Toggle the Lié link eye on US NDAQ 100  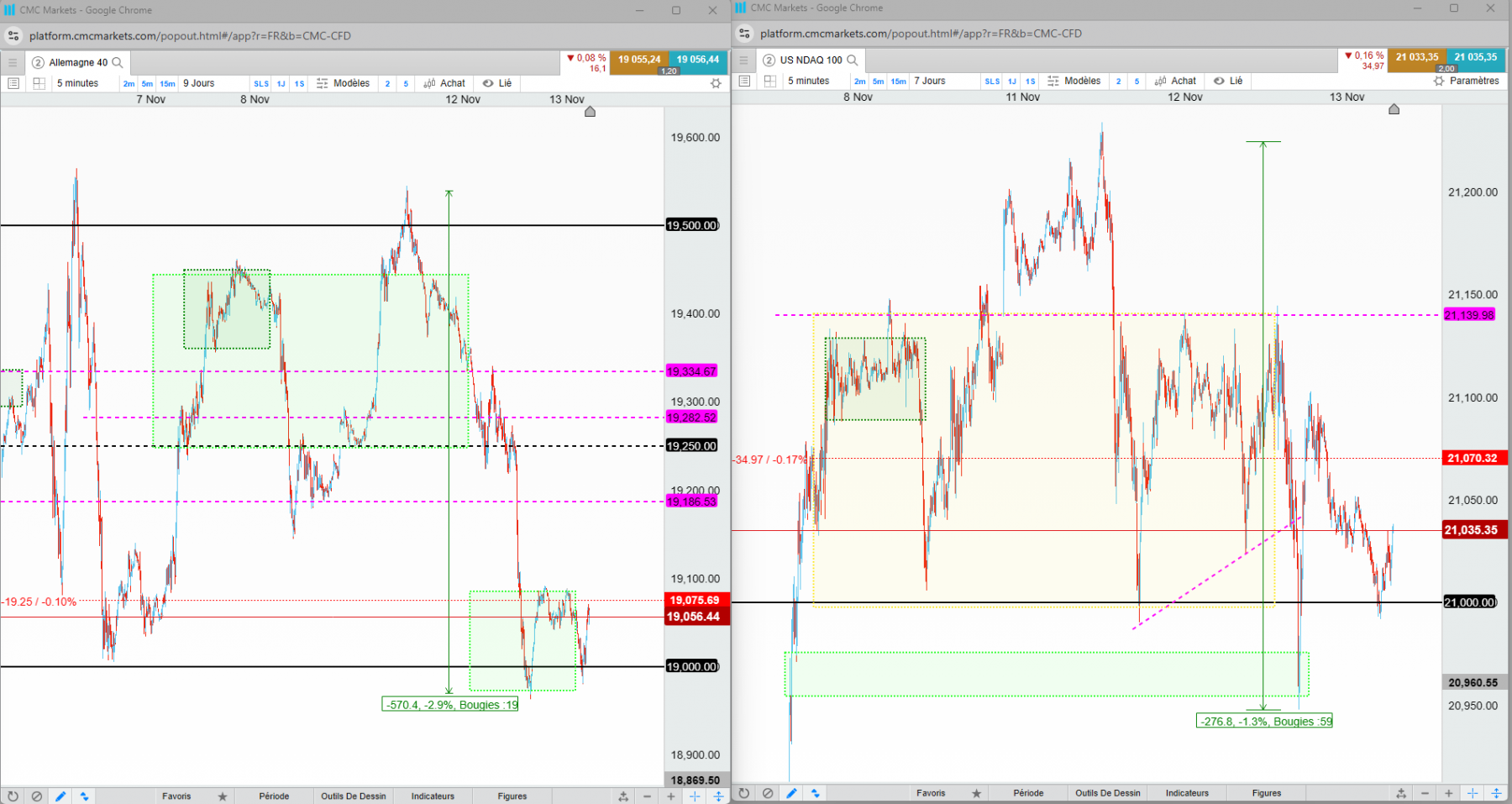(x=1227, y=81)
